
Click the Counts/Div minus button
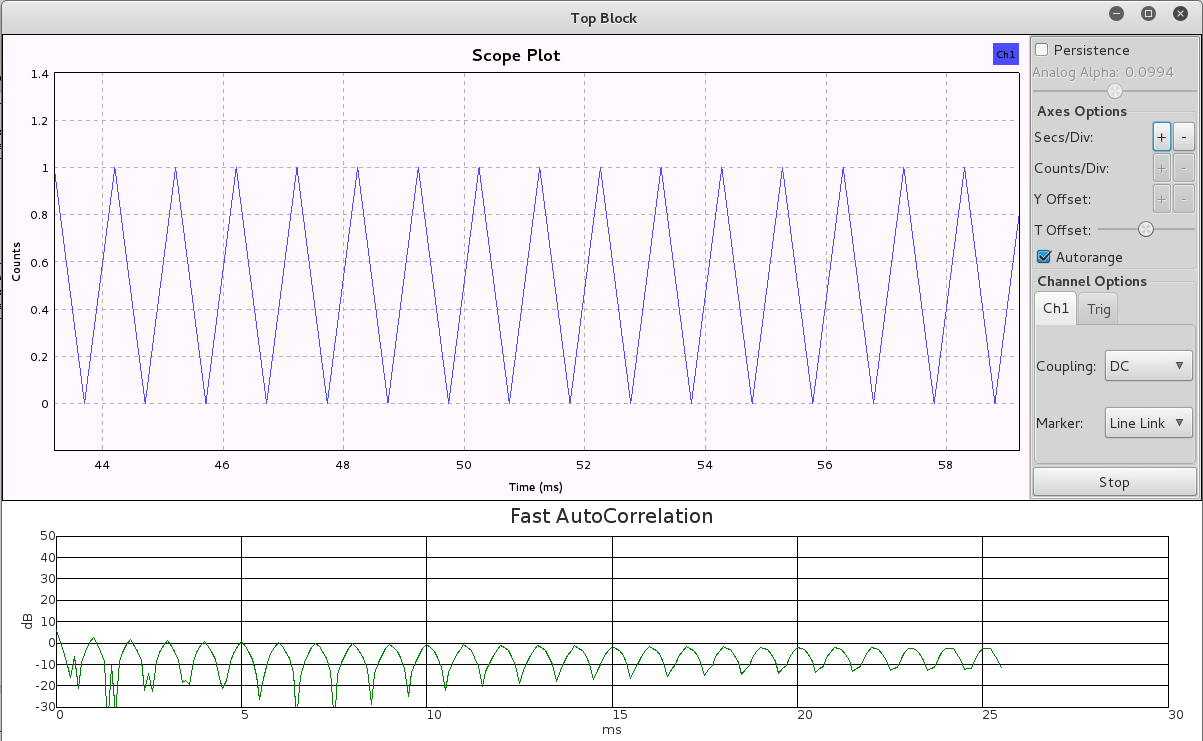point(1183,168)
